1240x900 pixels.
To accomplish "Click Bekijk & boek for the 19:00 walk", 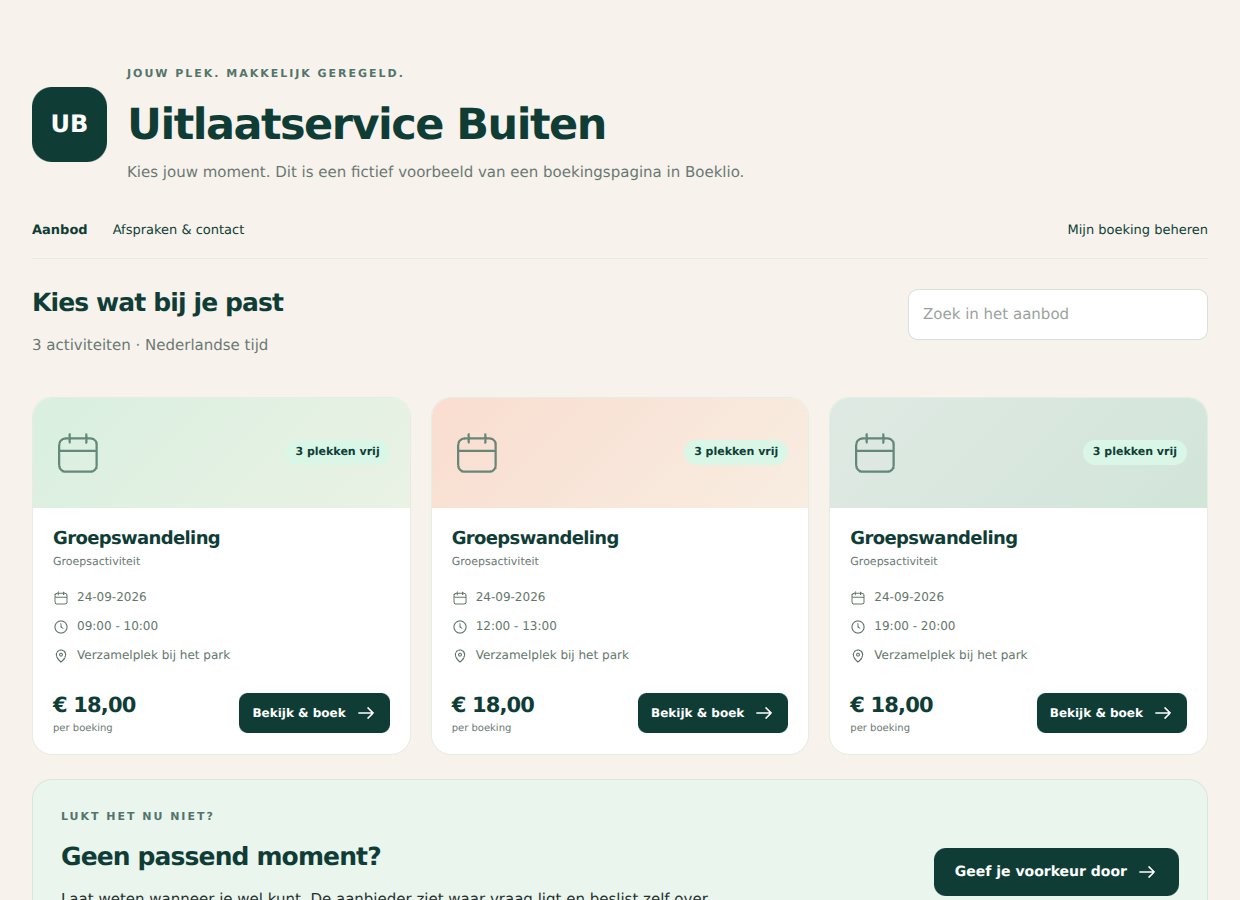I will point(1112,713).
